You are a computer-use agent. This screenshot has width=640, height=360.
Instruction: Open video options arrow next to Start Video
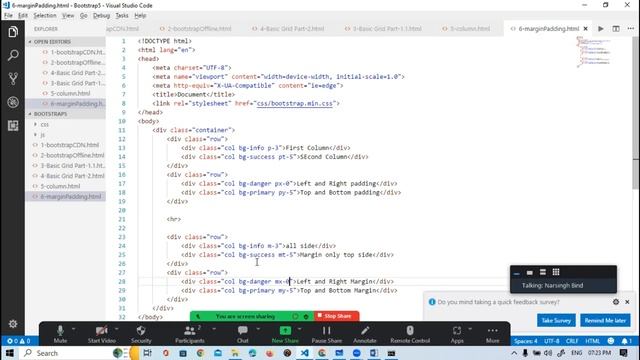(116, 329)
